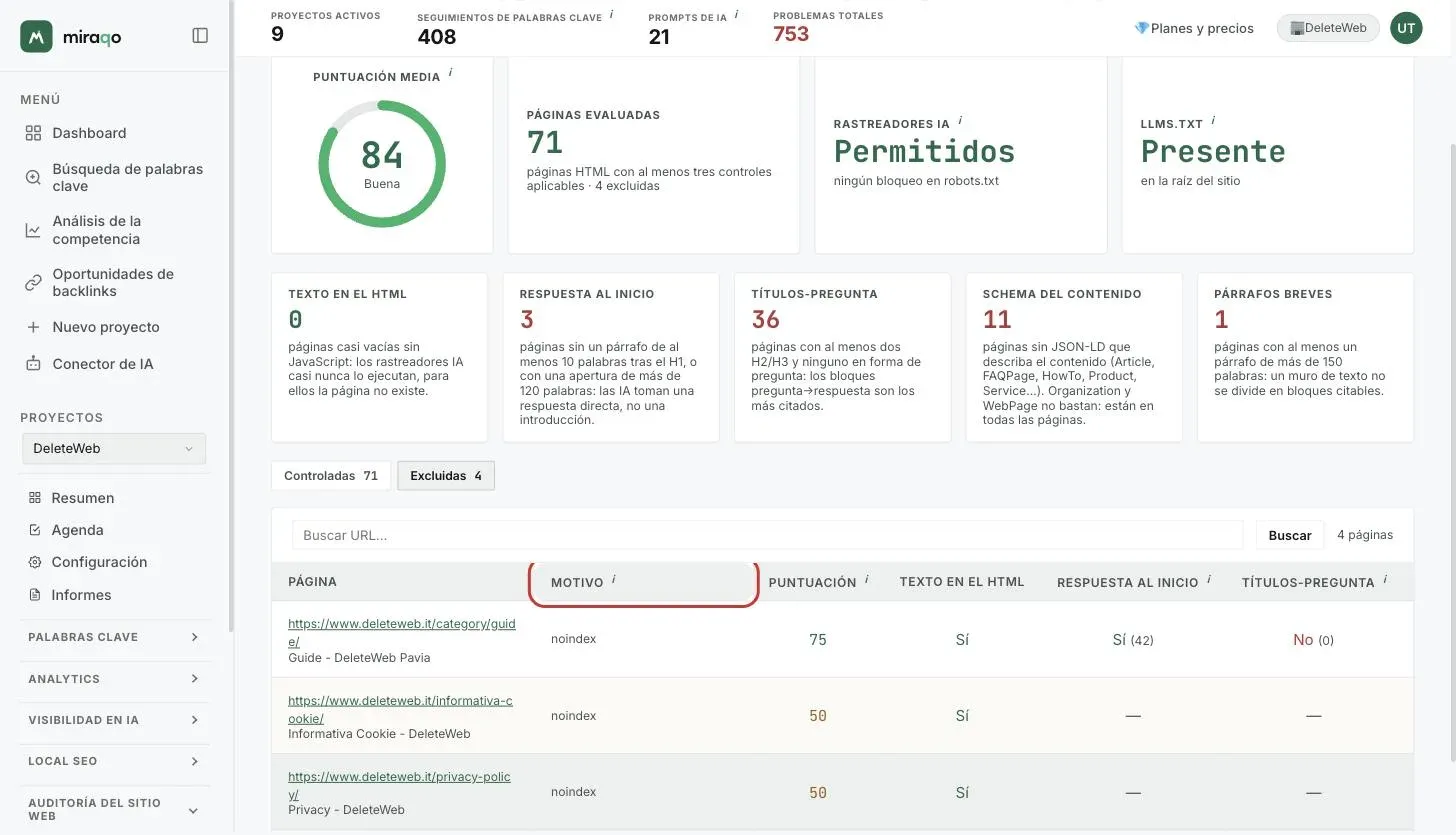The width and height of the screenshot is (1456, 835).
Task: Click info icon beside Motivo column header
Action: pyautogui.click(x=614, y=579)
